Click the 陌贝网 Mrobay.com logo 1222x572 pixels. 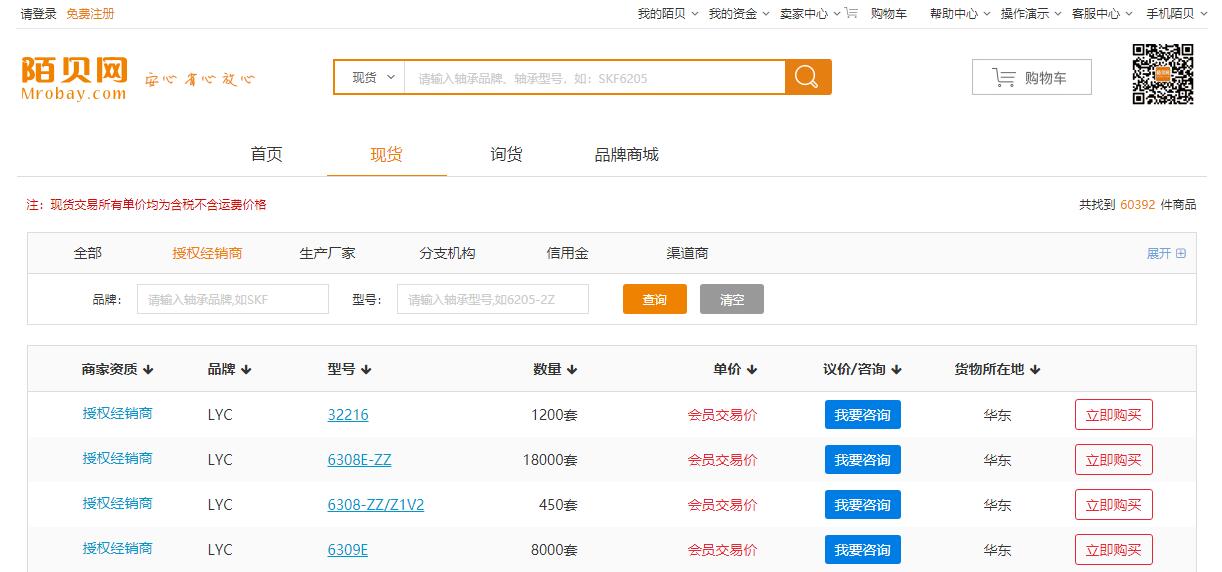[75, 78]
